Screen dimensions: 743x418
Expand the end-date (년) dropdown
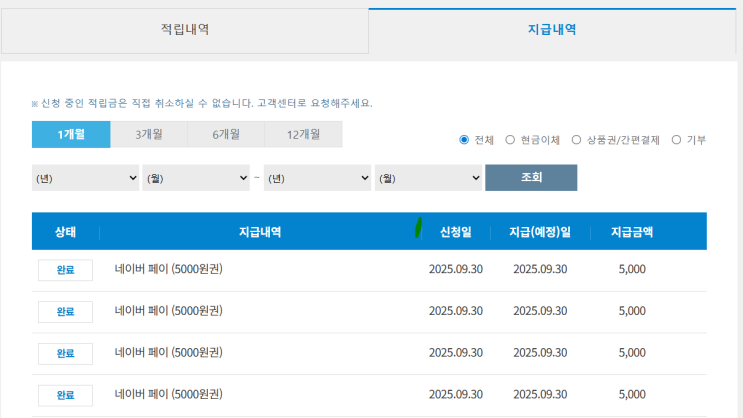click(x=317, y=178)
